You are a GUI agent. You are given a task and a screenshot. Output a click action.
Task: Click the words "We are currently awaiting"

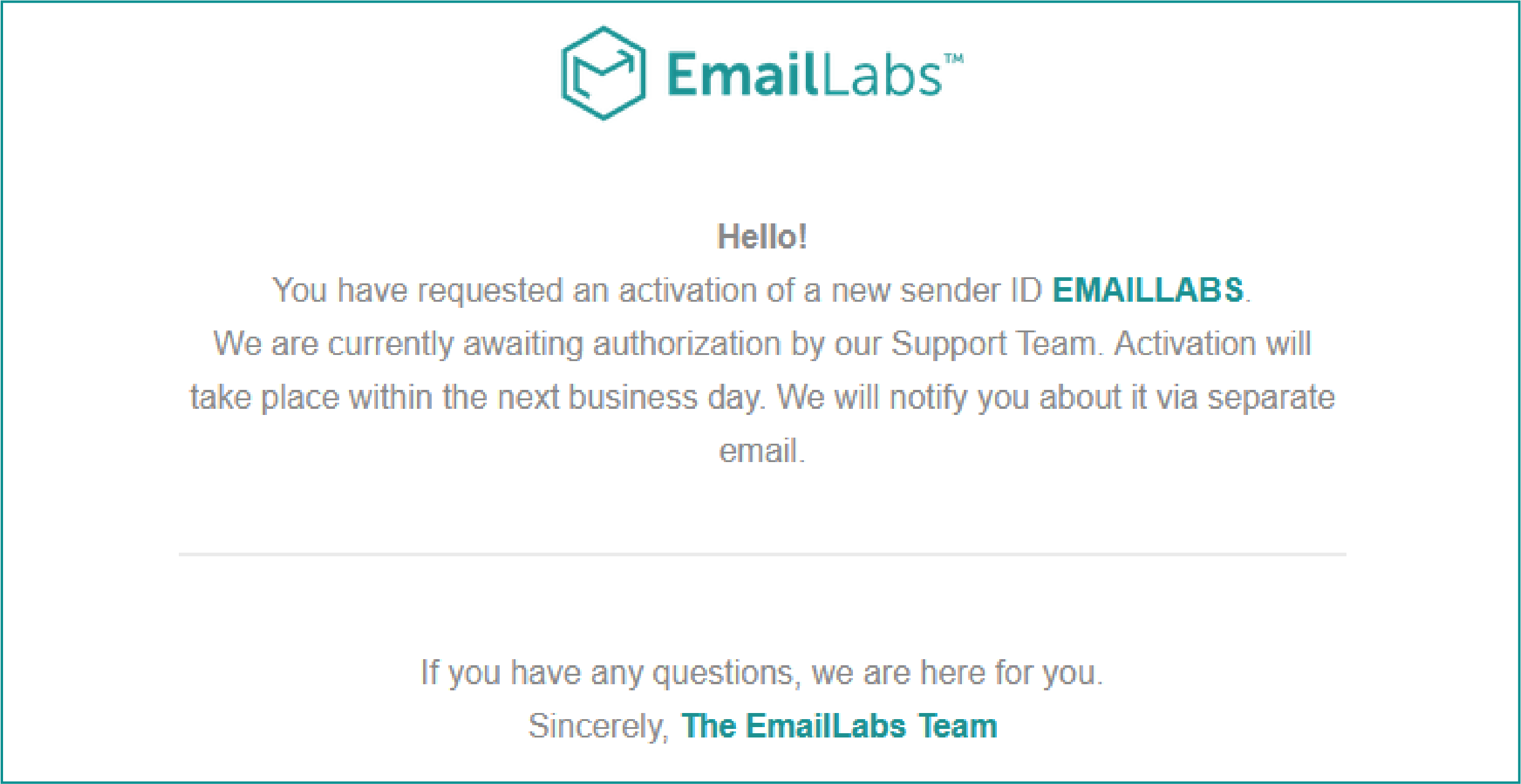click(x=397, y=343)
